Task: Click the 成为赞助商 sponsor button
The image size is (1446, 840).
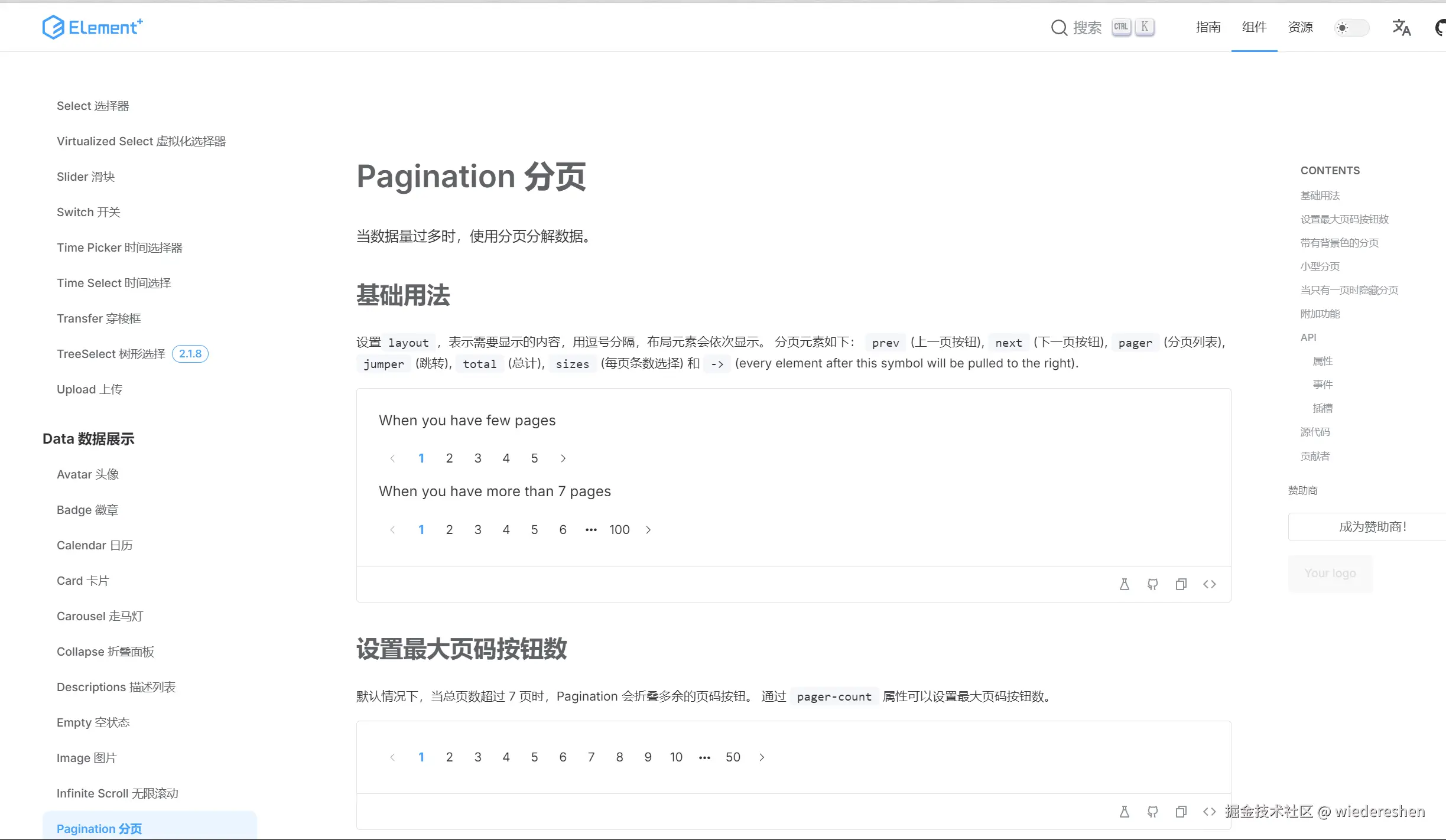Action: click(x=1373, y=526)
